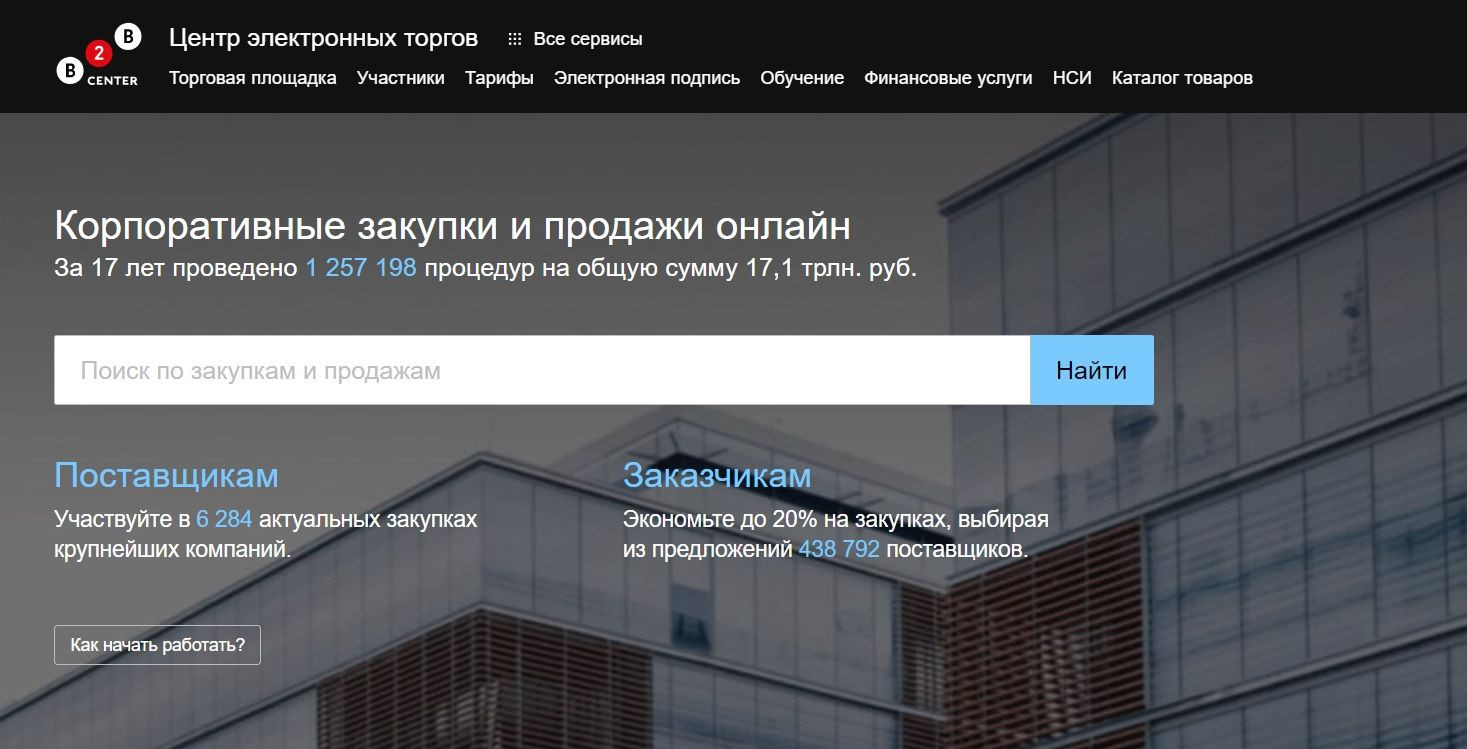Open Финансовые услуги section
The width and height of the screenshot is (1467, 749).
click(x=948, y=77)
